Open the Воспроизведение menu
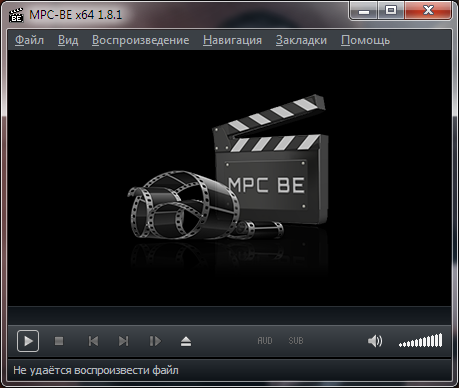Viewport: 459px width, 388px height. pos(140,40)
